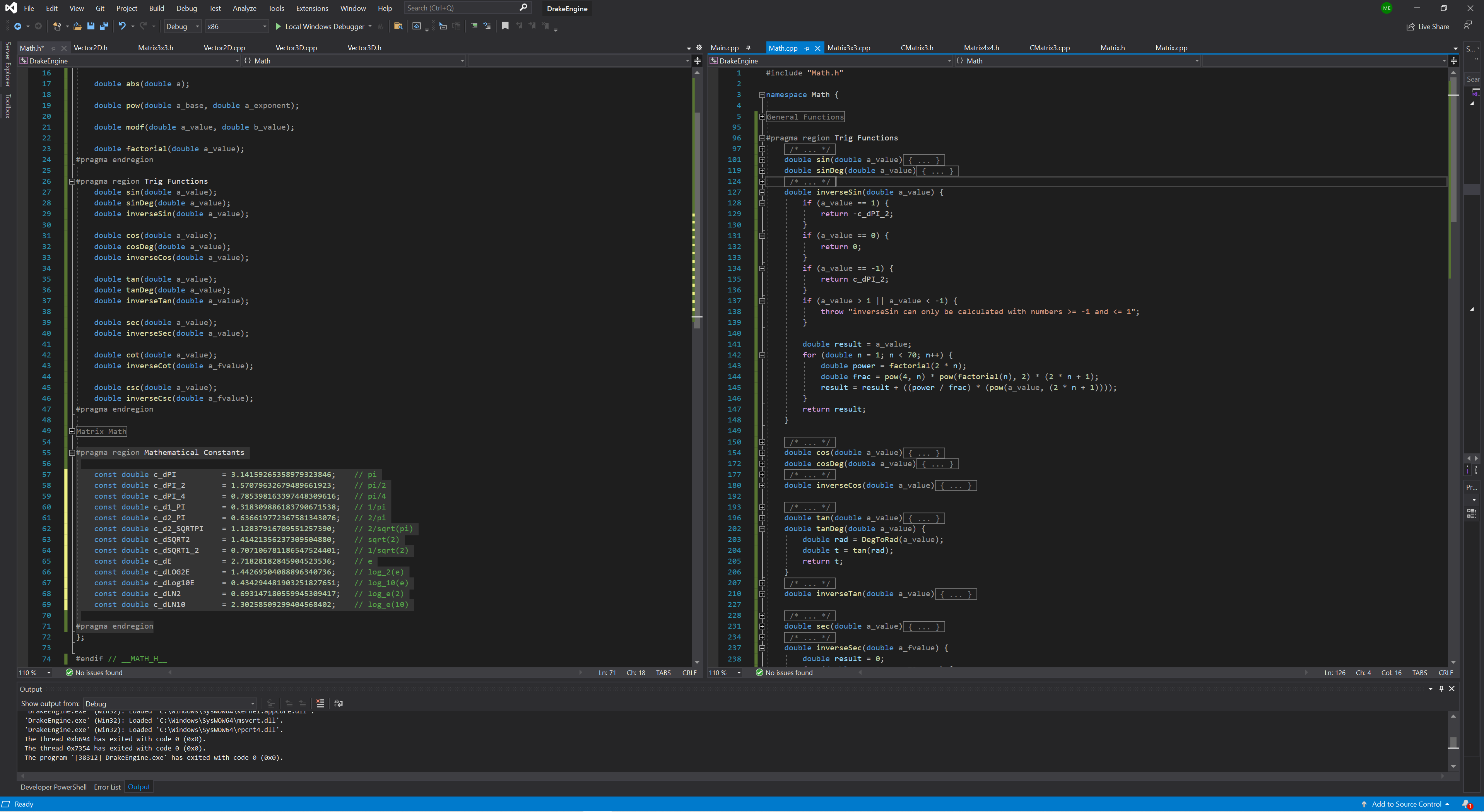The width and height of the screenshot is (1484, 812).
Task: Toggle auto-hide pin on the Output panel
Action: (1441, 689)
